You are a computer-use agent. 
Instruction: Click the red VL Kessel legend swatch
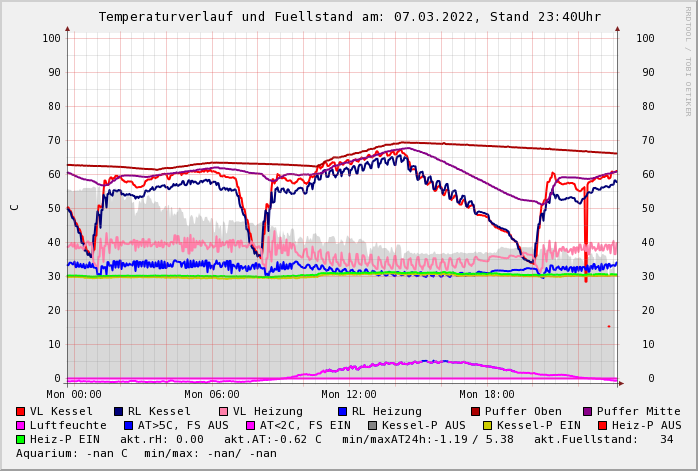point(21,412)
